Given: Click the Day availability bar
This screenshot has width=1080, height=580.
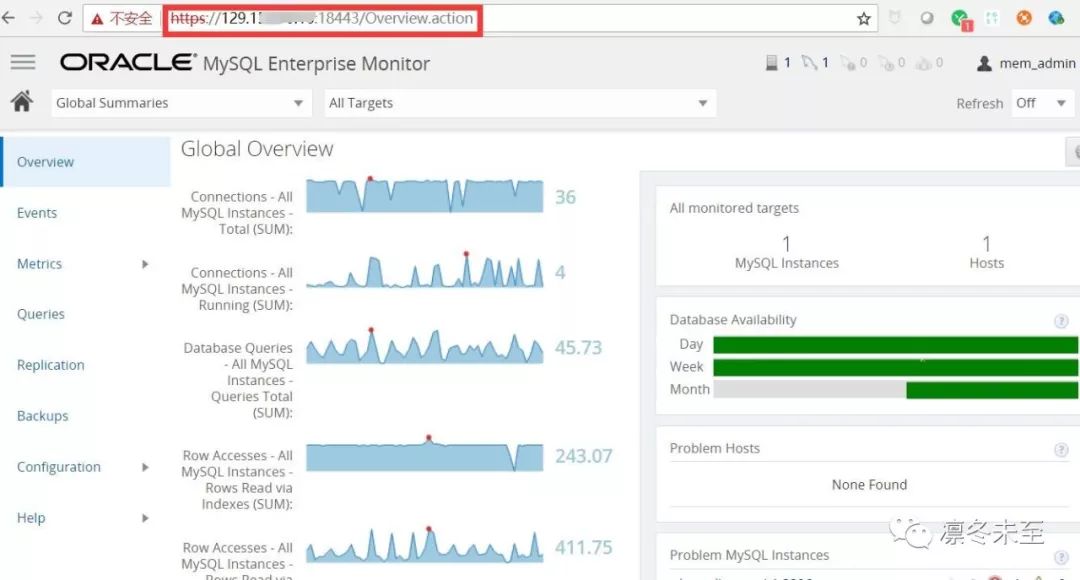Looking at the screenshot, I should (x=895, y=344).
